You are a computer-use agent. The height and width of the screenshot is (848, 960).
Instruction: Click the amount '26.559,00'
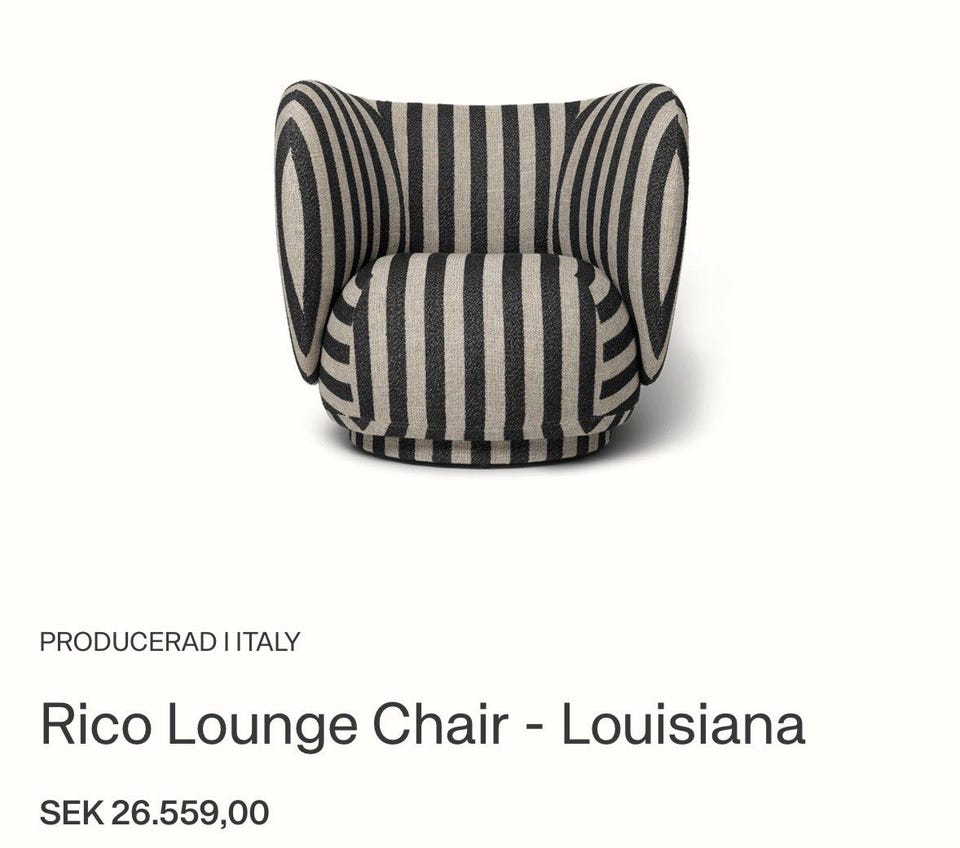tap(190, 813)
